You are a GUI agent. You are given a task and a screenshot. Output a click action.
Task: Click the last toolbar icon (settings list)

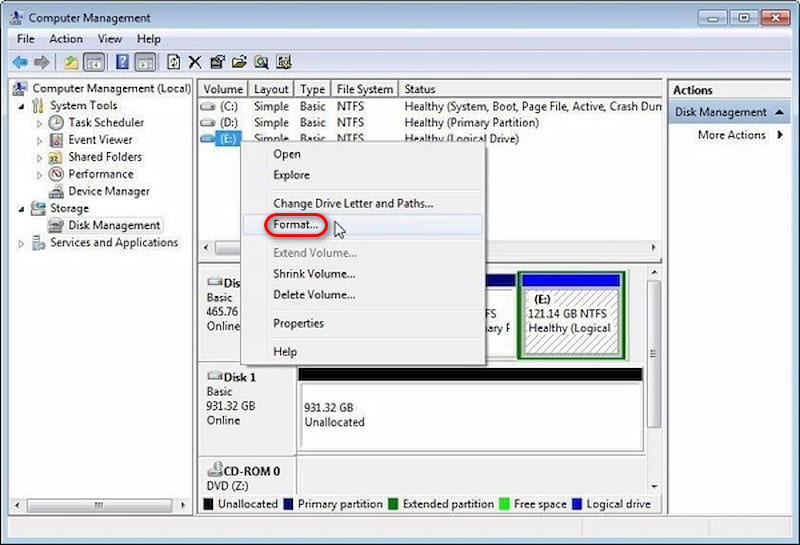[284, 62]
